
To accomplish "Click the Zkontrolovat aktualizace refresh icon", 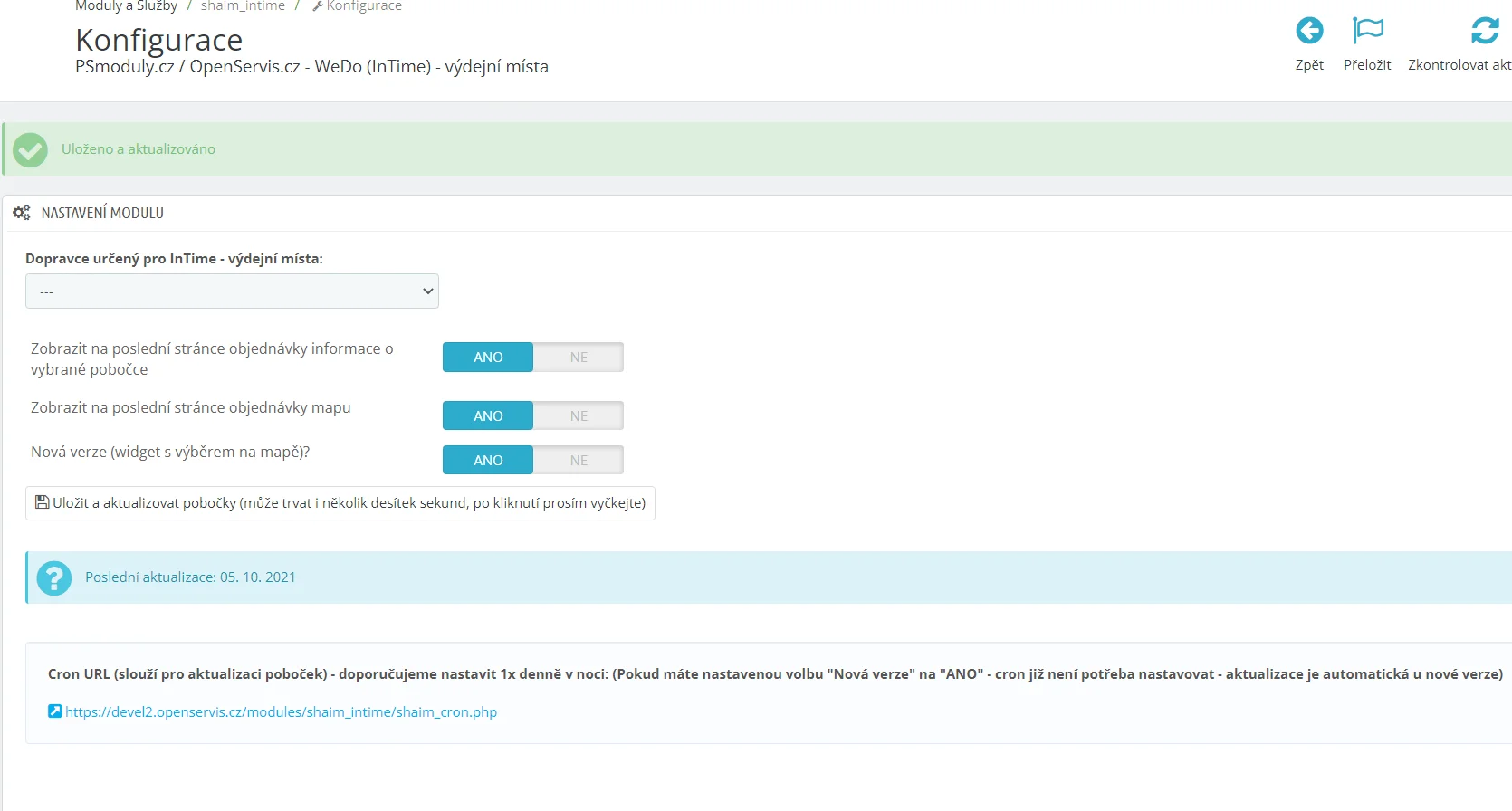I will point(1484,31).
